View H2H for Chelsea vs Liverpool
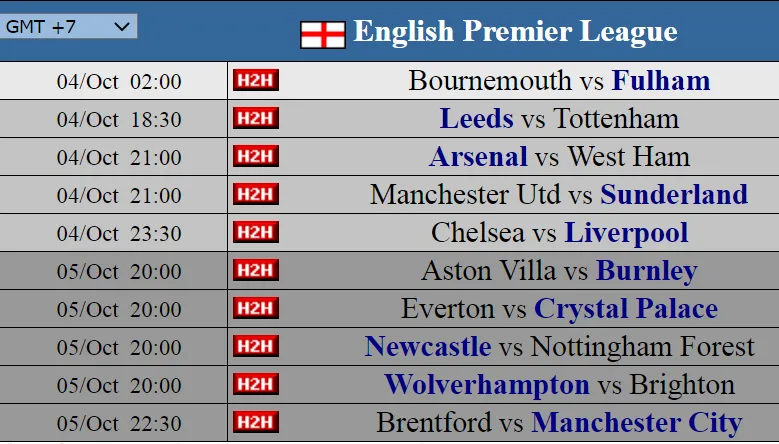 pos(255,233)
